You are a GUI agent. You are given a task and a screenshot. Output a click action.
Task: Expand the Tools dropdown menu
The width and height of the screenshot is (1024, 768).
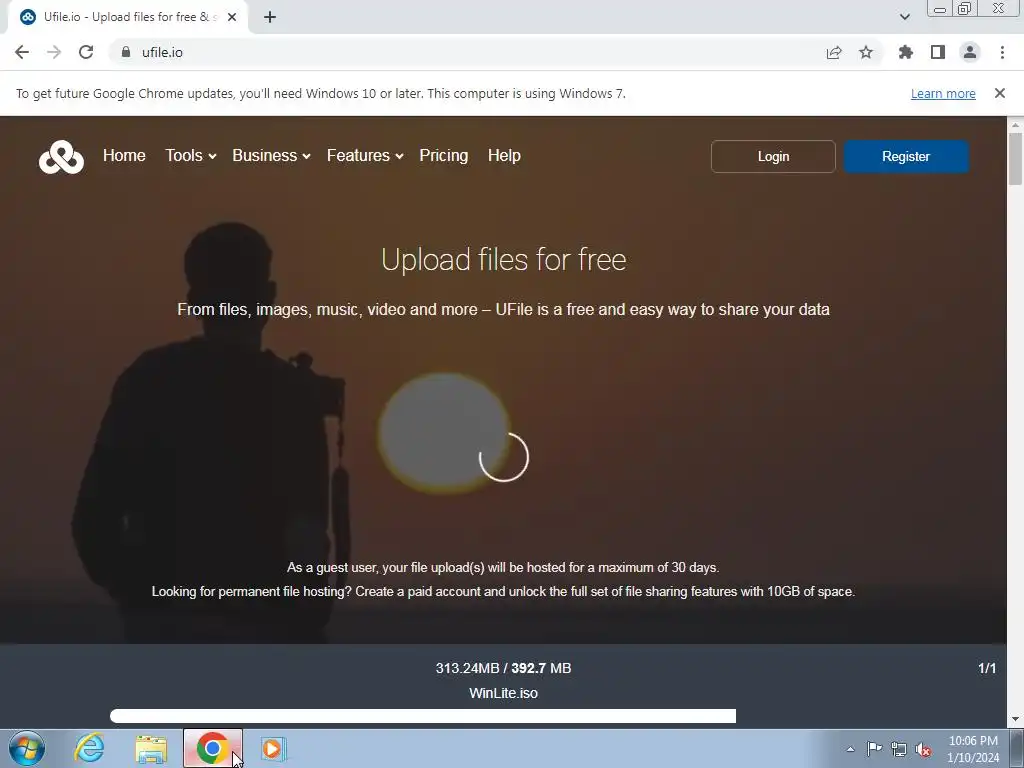[190, 155]
